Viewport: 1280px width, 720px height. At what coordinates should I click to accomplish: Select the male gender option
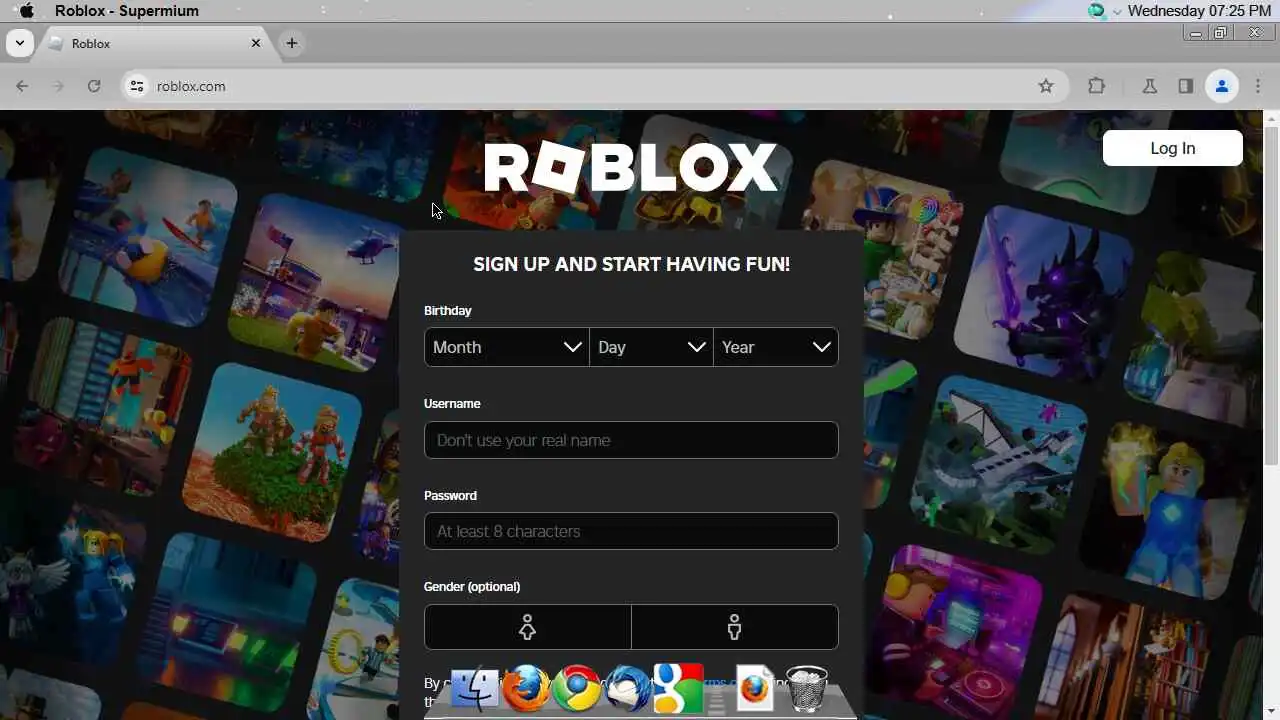point(735,627)
